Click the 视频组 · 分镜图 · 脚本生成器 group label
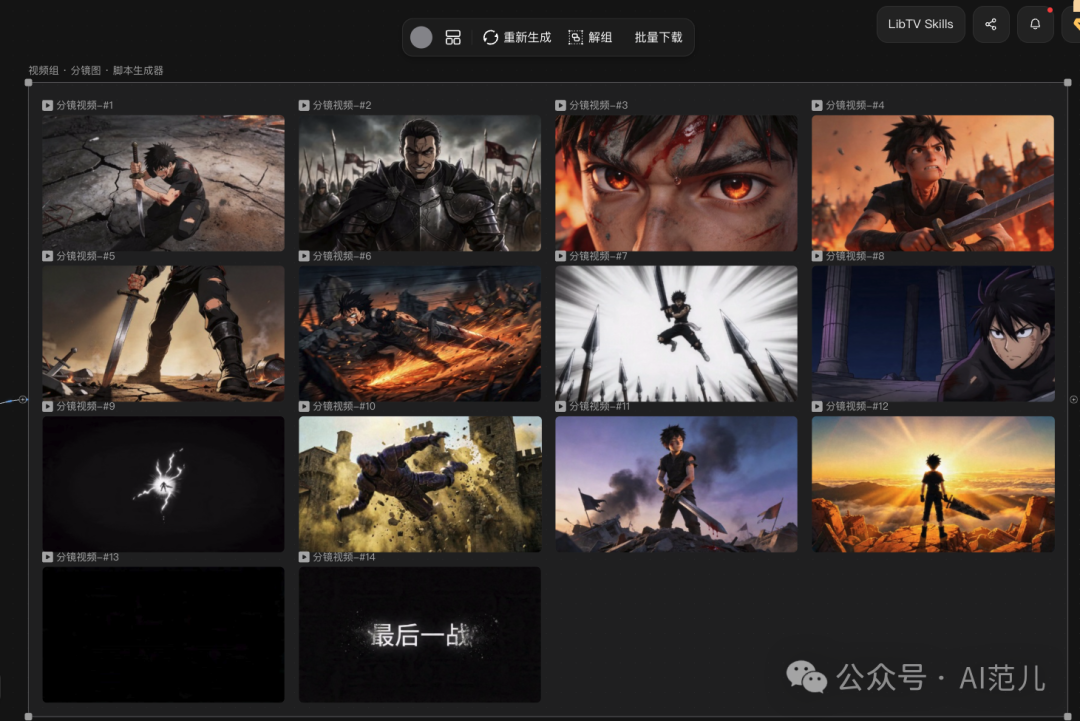This screenshot has width=1080, height=721. pos(96,71)
